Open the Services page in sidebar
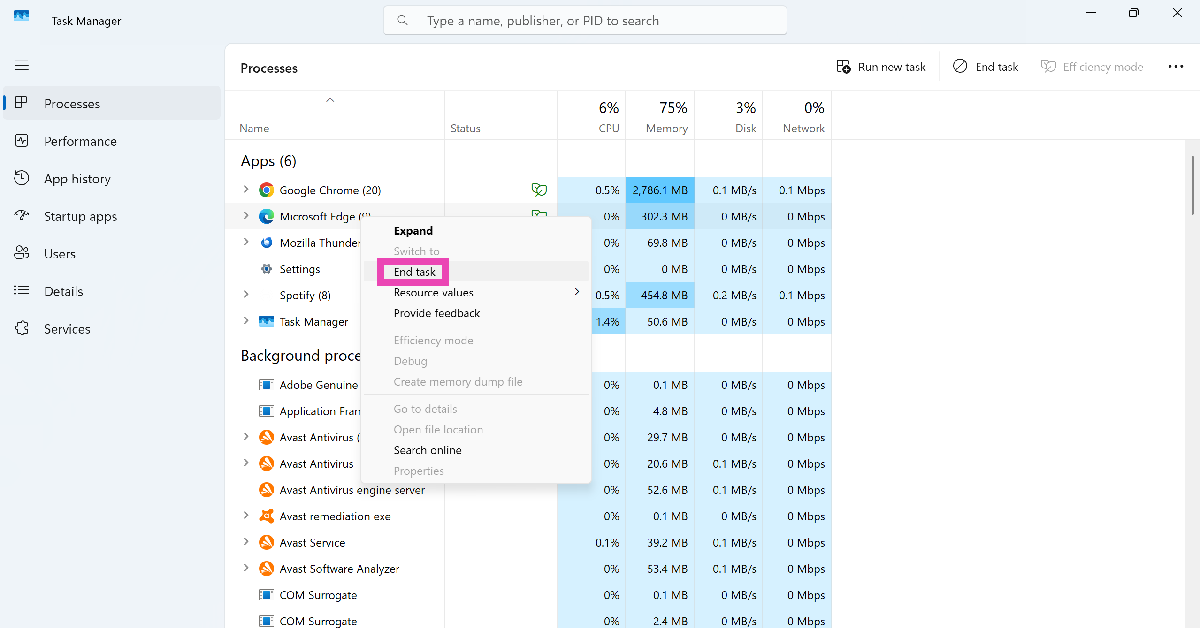The height and width of the screenshot is (628, 1200). 67,329
